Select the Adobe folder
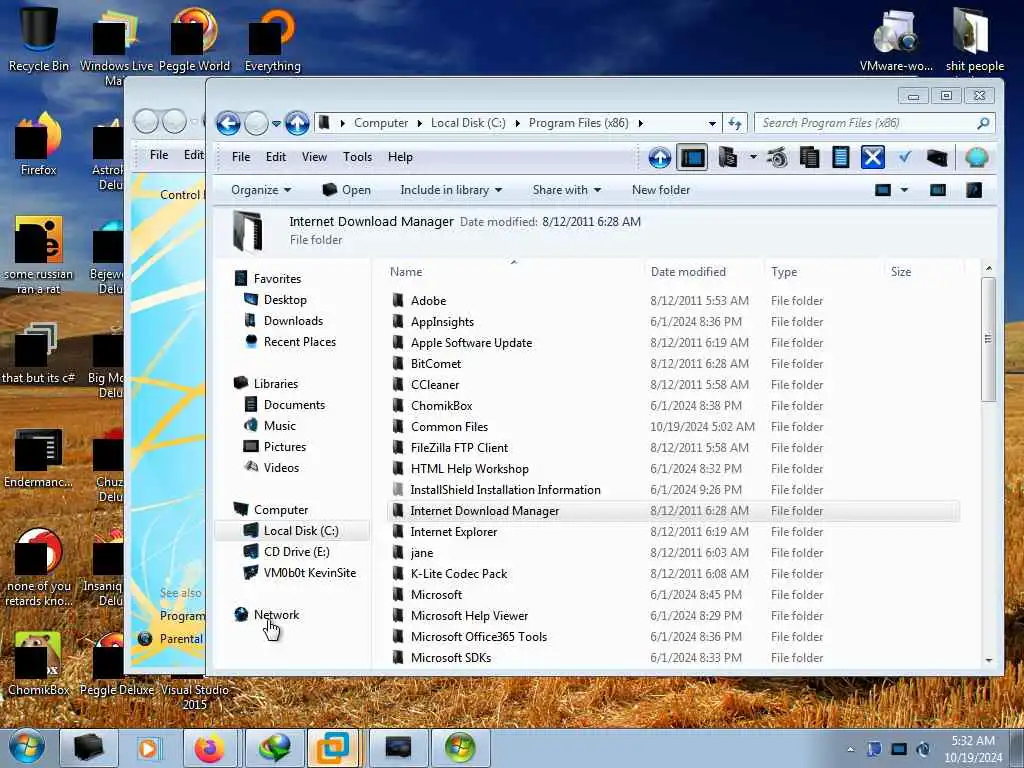 (x=428, y=301)
